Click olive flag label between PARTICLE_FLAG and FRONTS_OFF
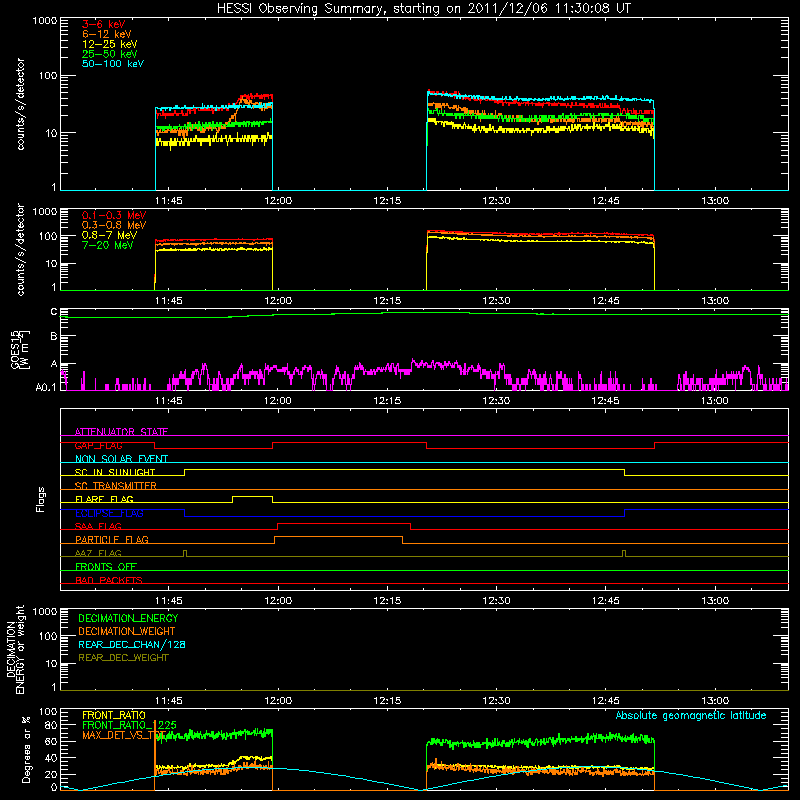The image size is (800, 800). pos(98,553)
